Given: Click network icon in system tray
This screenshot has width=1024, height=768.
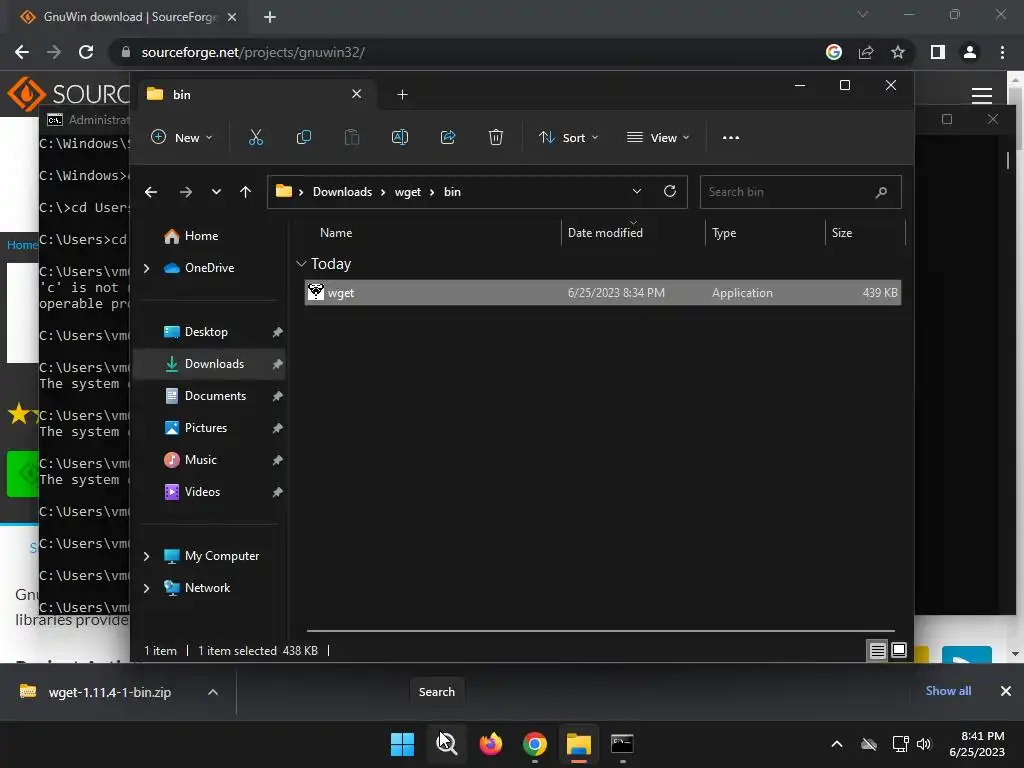Looking at the screenshot, I should pos(900,744).
